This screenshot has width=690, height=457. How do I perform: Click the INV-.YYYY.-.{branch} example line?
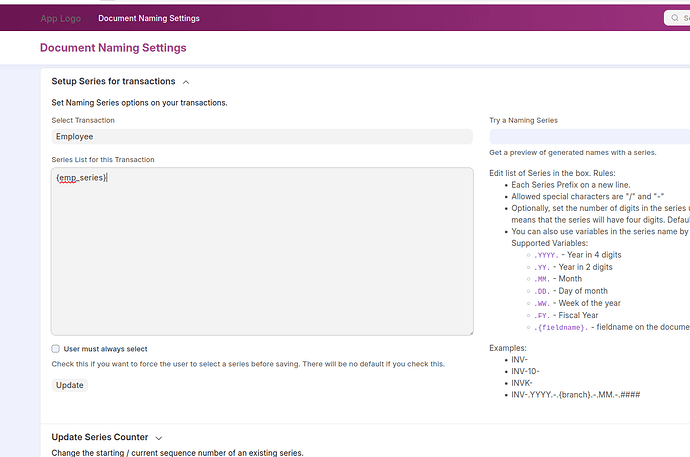click(575, 395)
